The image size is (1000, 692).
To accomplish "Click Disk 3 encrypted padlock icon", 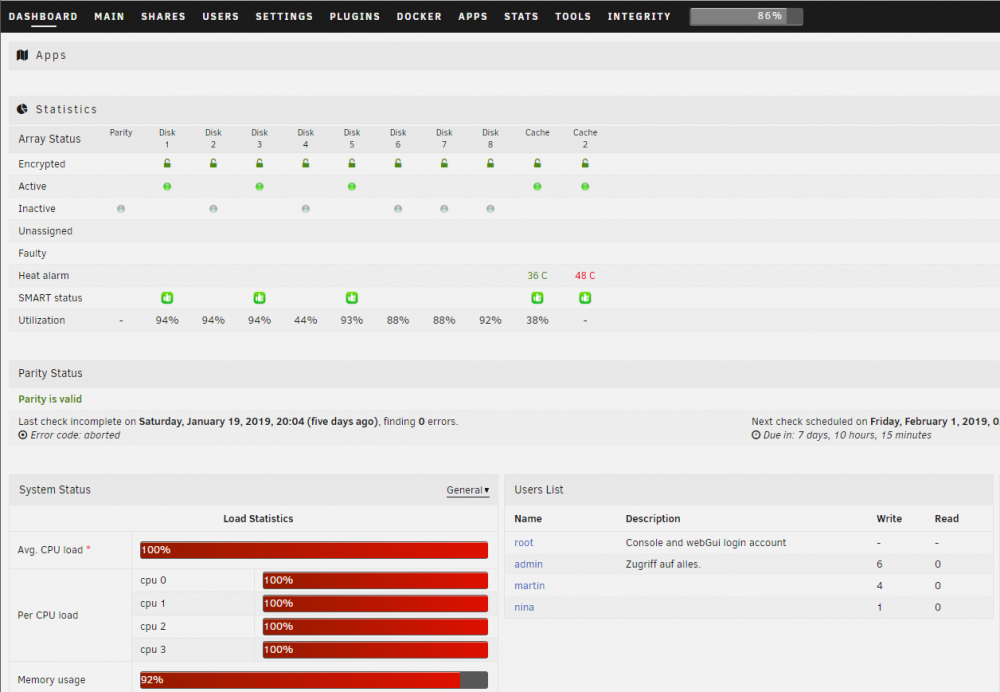I will 260,163.
